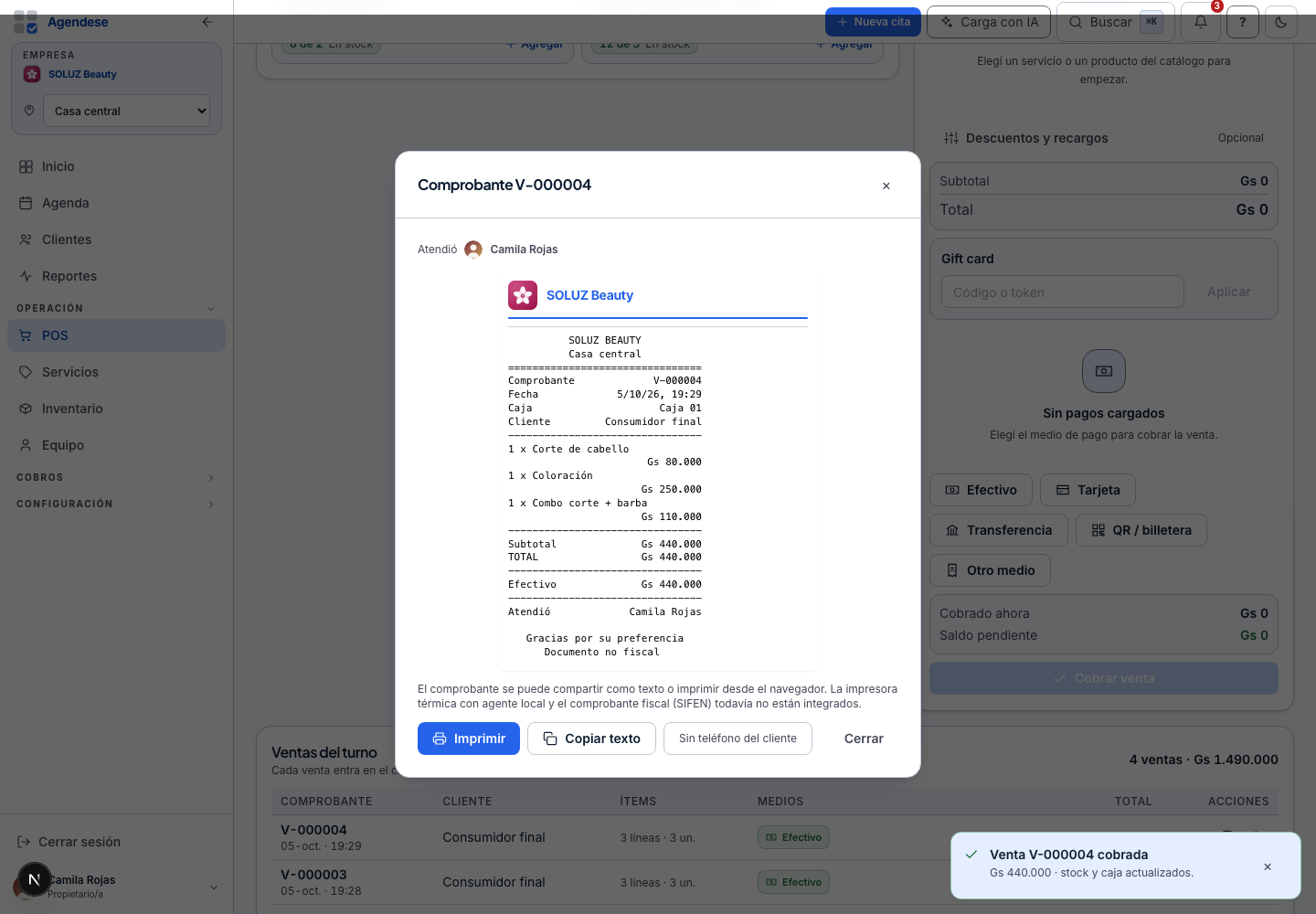Close the Comprobante V-000004 dialog
The height and width of the screenshot is (914, 1316).
(x=886, y=186)
